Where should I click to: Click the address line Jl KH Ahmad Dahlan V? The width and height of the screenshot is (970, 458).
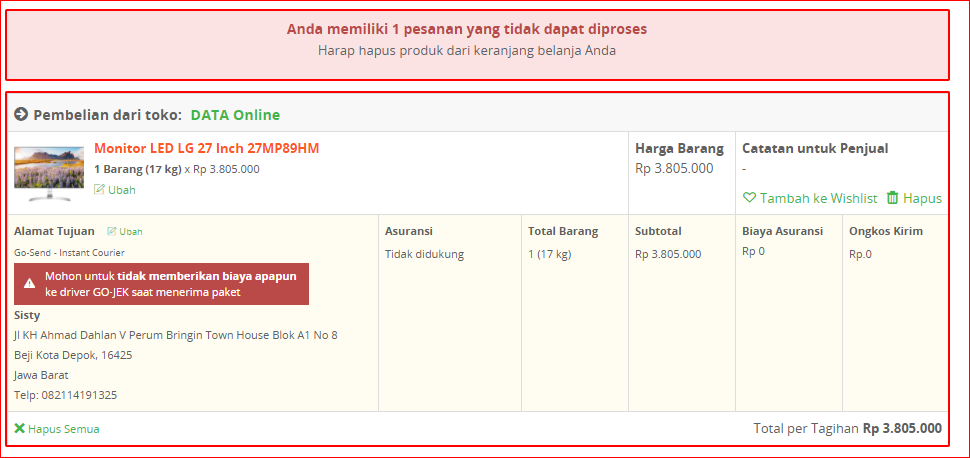click(176, 335)
